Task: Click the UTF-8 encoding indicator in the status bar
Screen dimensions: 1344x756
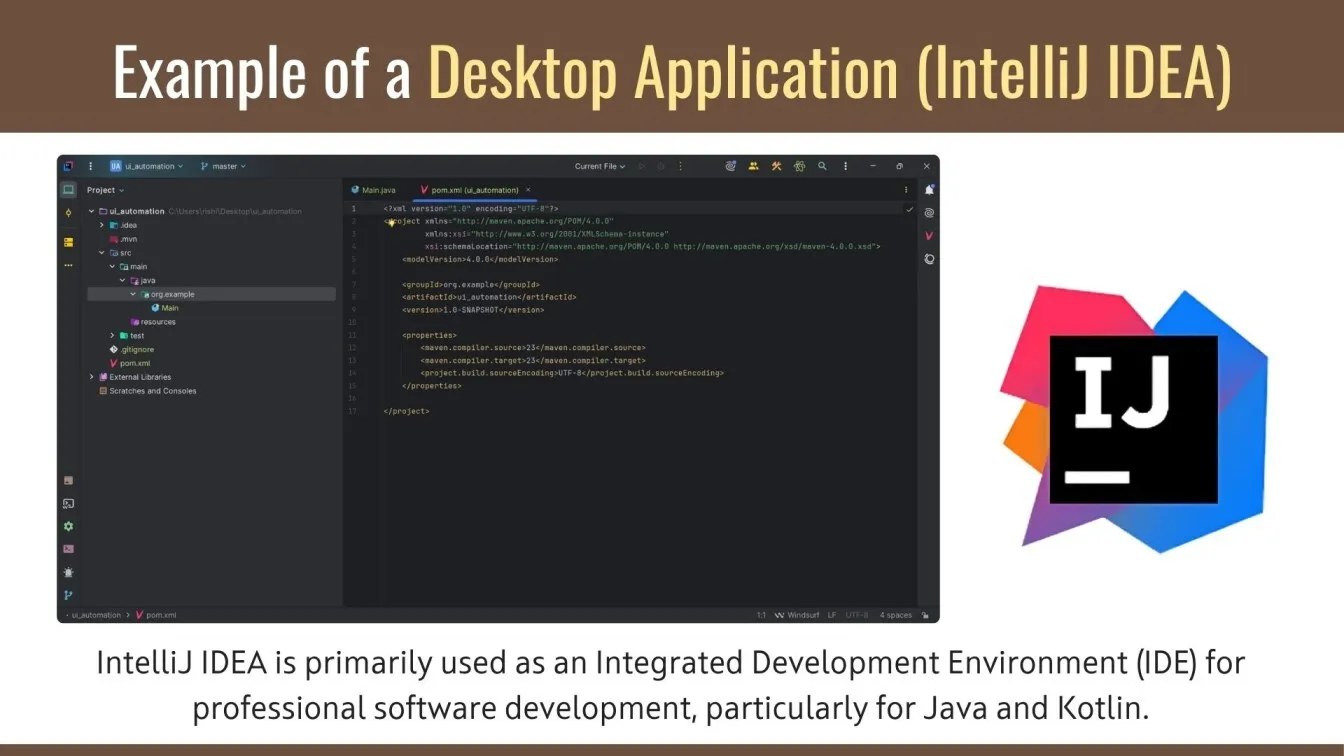Action: (x=857, y=615)
